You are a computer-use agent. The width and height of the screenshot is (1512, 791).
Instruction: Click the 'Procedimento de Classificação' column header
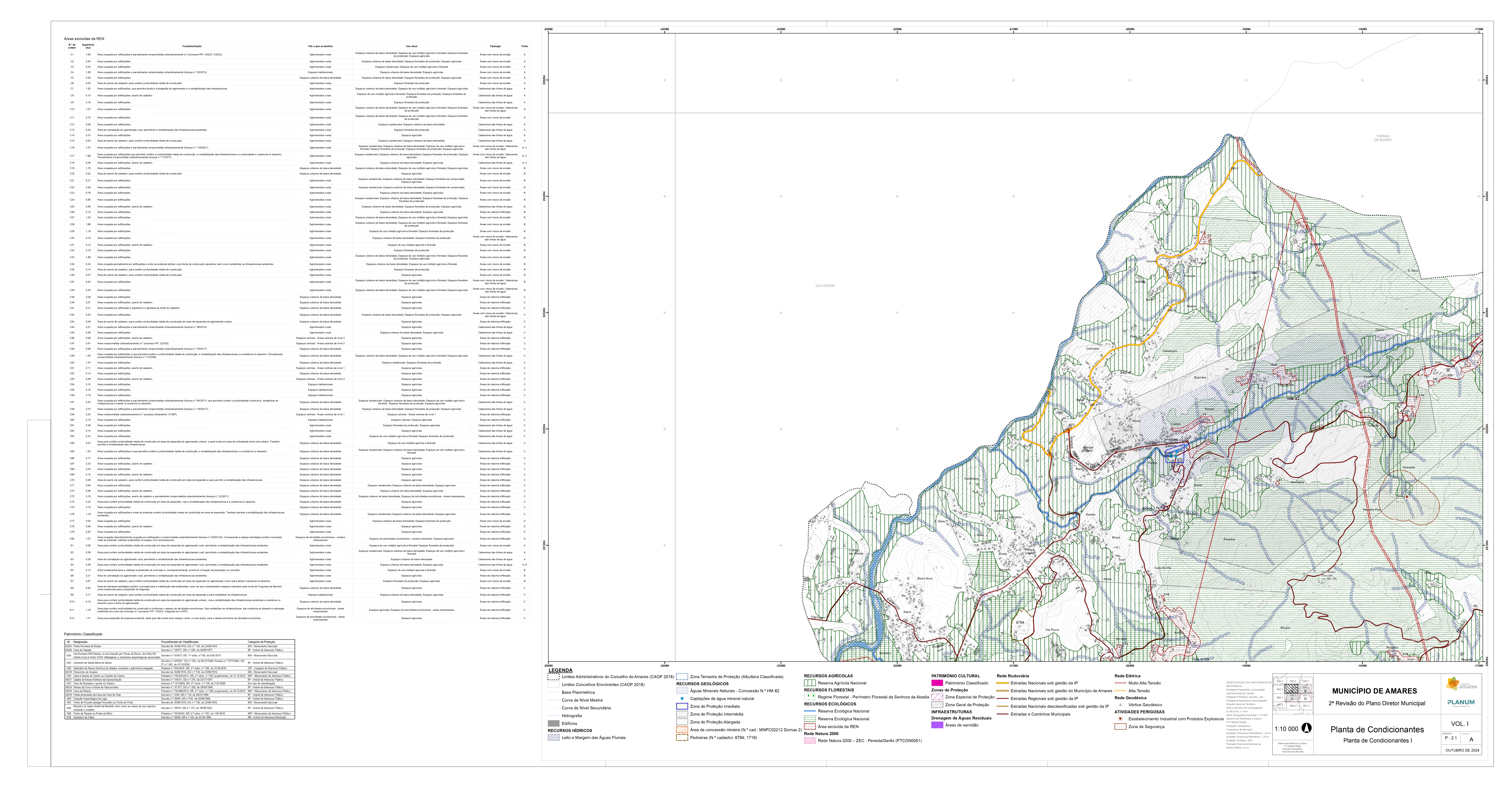pyautogui.click(x=180, y=642)
